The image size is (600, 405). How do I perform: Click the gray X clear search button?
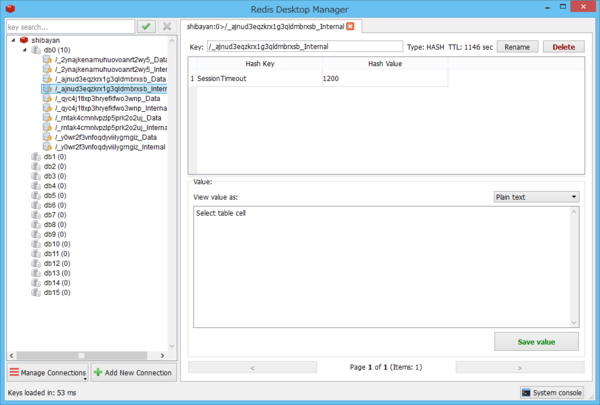point(167,26)
